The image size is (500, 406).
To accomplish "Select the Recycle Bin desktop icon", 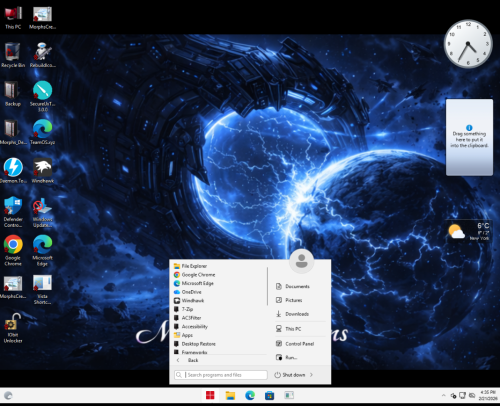I will click(x=13, y=55).
